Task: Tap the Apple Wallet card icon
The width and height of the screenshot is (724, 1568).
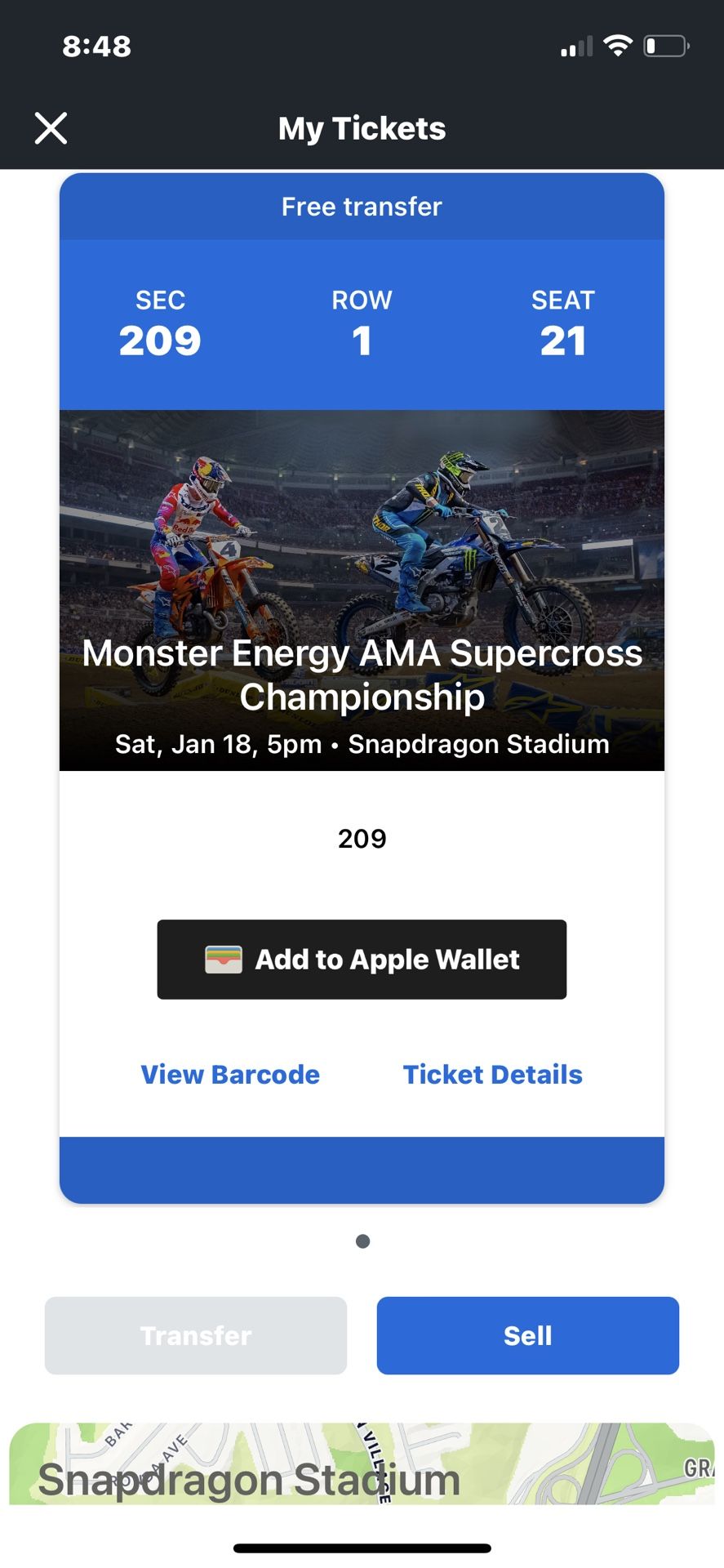Action: pos(223,960)
